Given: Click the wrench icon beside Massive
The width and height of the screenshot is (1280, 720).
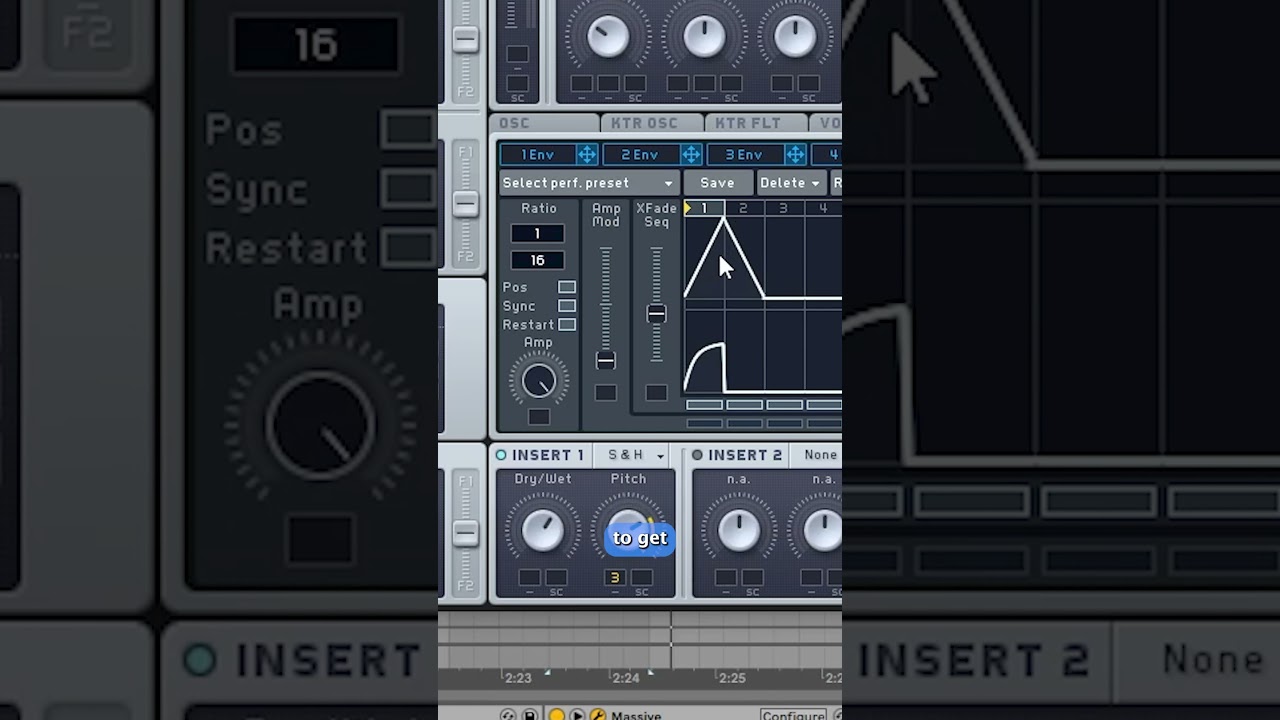Looking at the screenshot, I should click(x=597, y=715).
